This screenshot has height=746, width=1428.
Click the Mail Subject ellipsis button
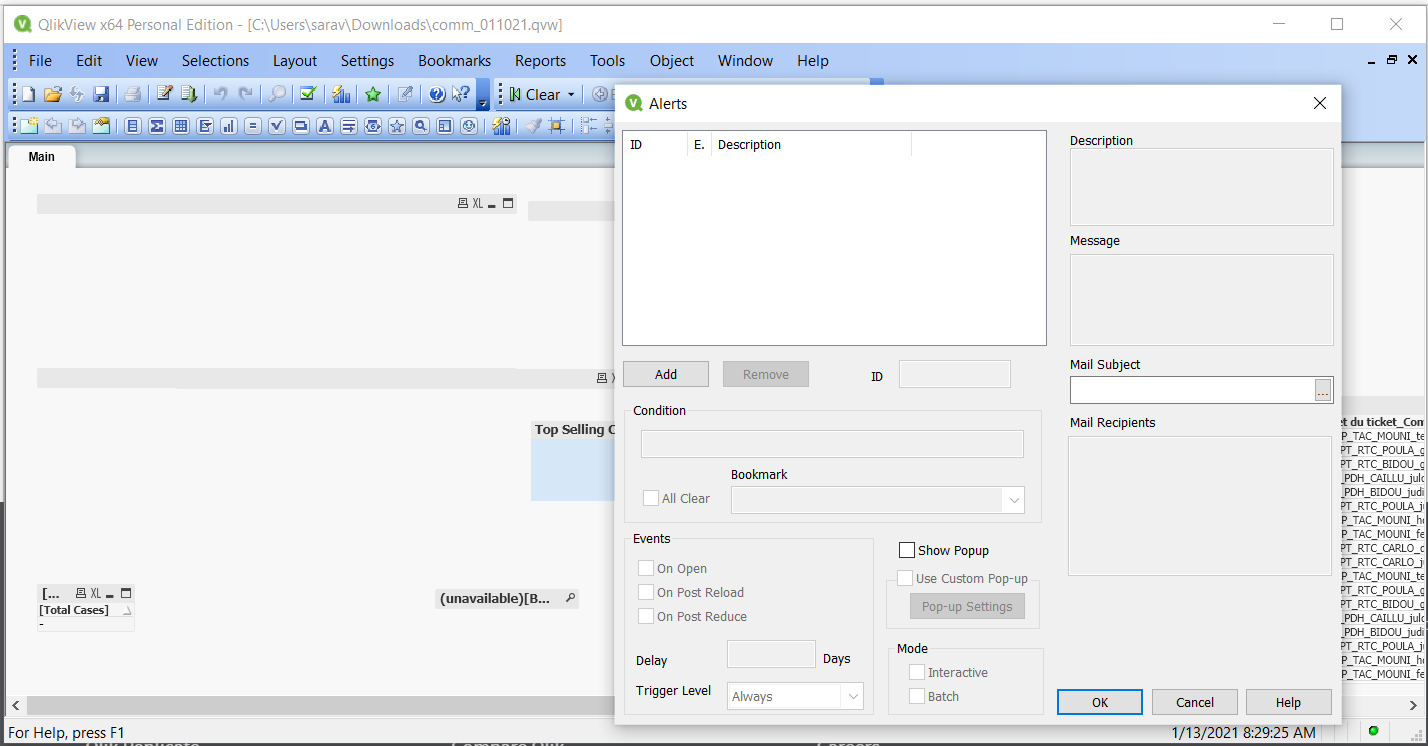pos(1323,391)
